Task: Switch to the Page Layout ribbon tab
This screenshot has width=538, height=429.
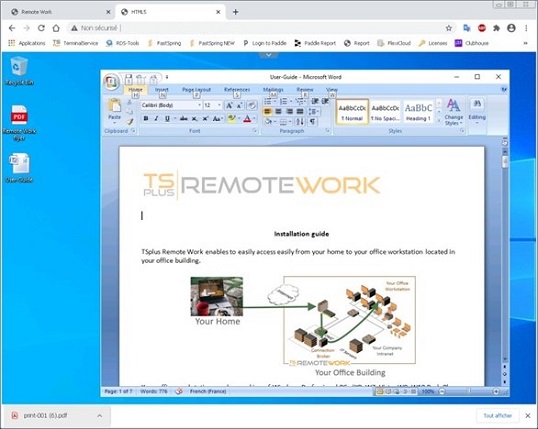Action: pos(196,90)
